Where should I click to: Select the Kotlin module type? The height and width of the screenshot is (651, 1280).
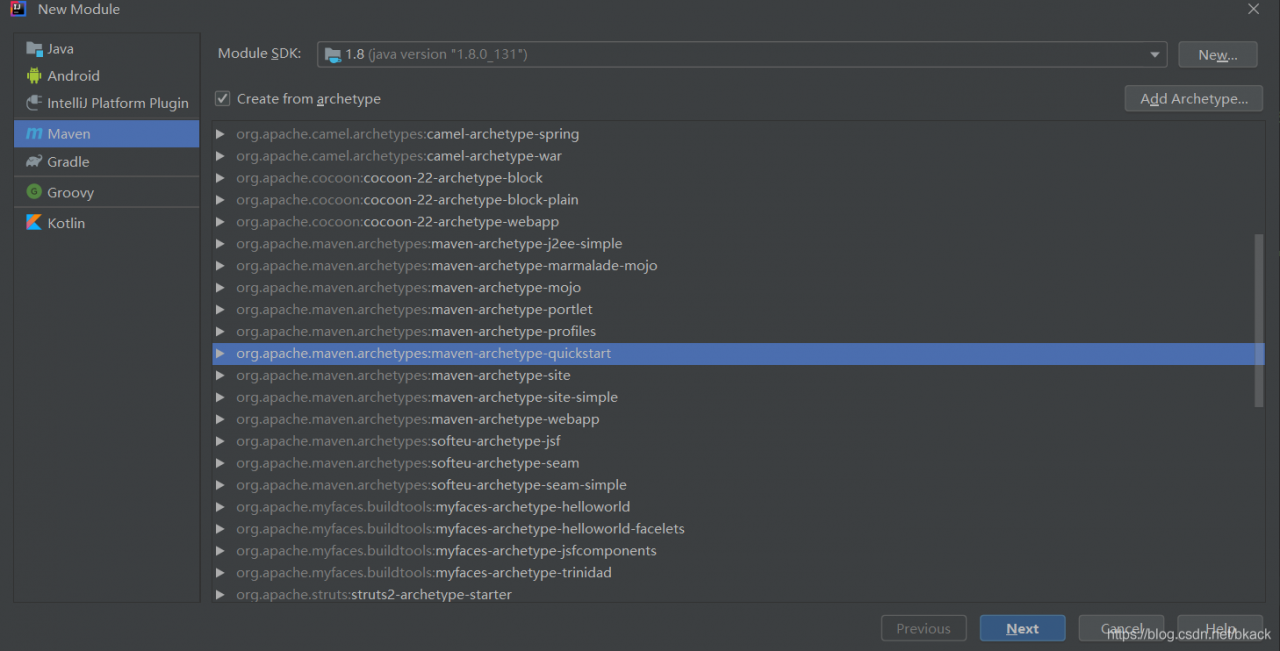(x=66, y=223)
